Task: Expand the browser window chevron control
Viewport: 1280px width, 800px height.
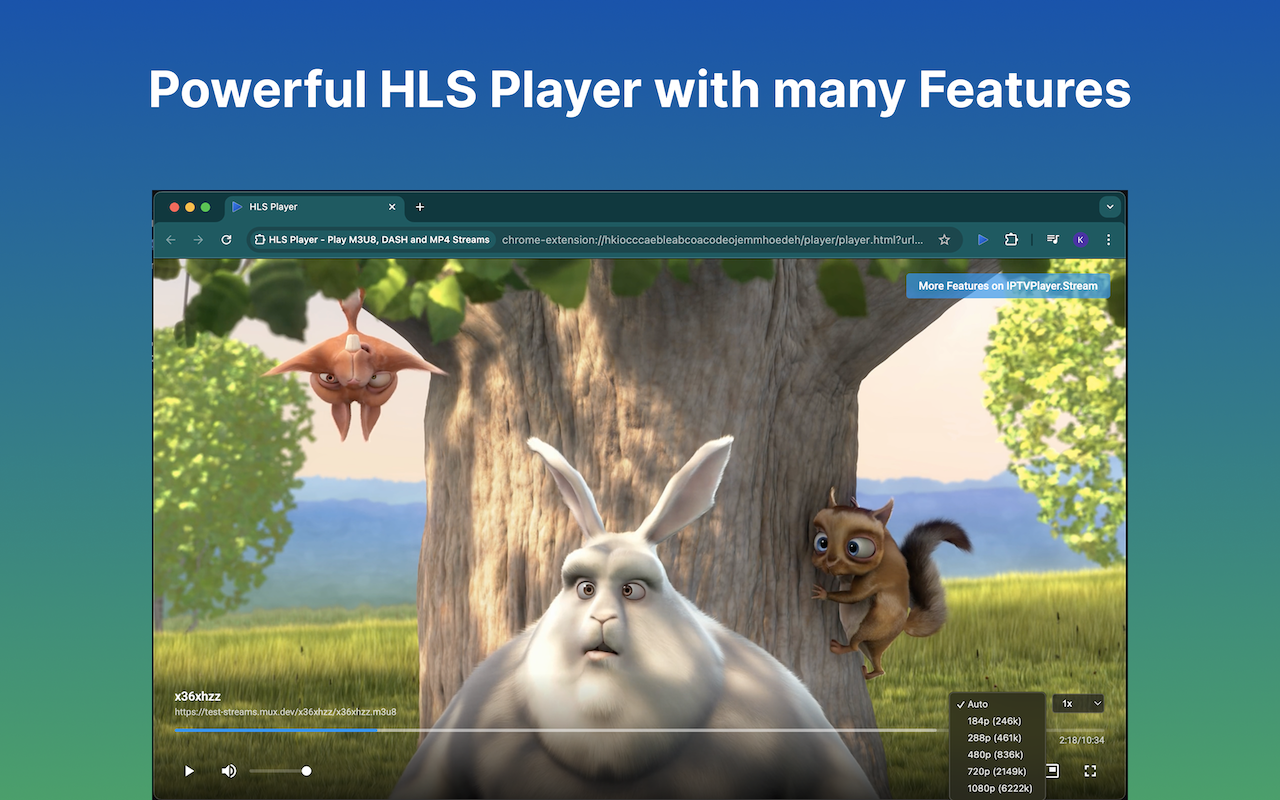Action: pos(1108,206)
